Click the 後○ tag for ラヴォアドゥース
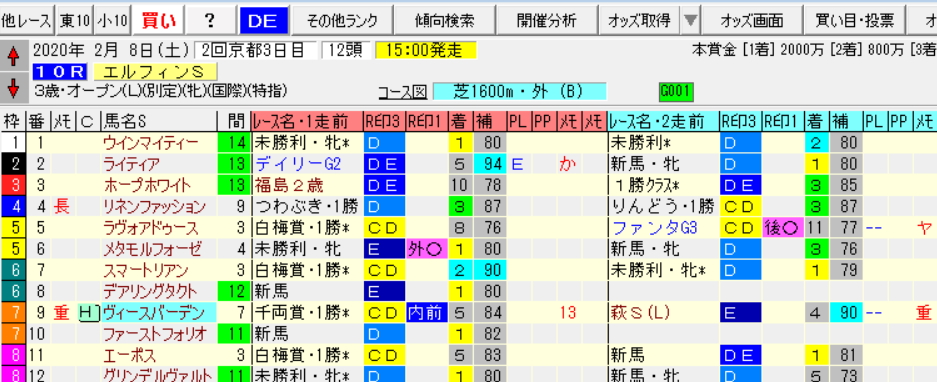Viewport: 937px width, 382px height. tap(783, 227)
